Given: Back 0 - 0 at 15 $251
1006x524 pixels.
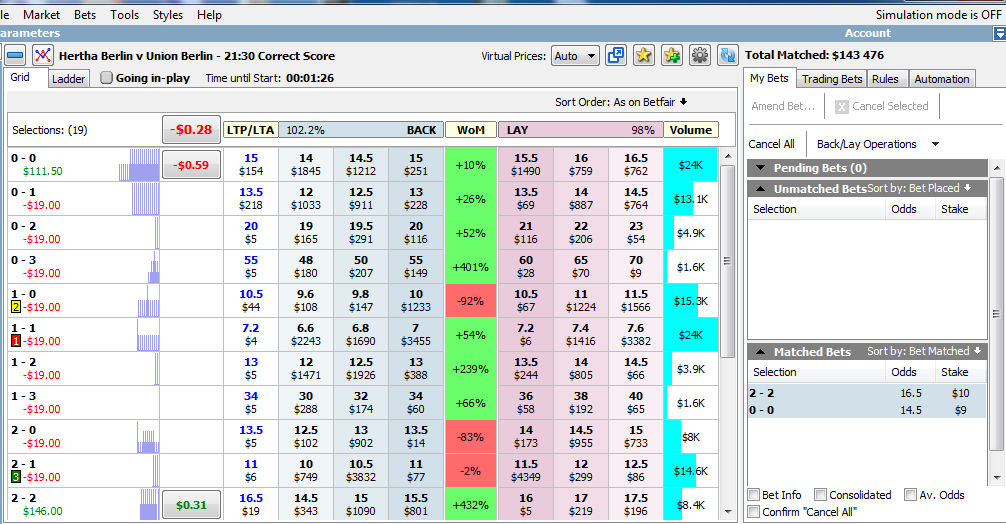Looking at the screenshot, I should pyautogui.click(x=416, y=165).
